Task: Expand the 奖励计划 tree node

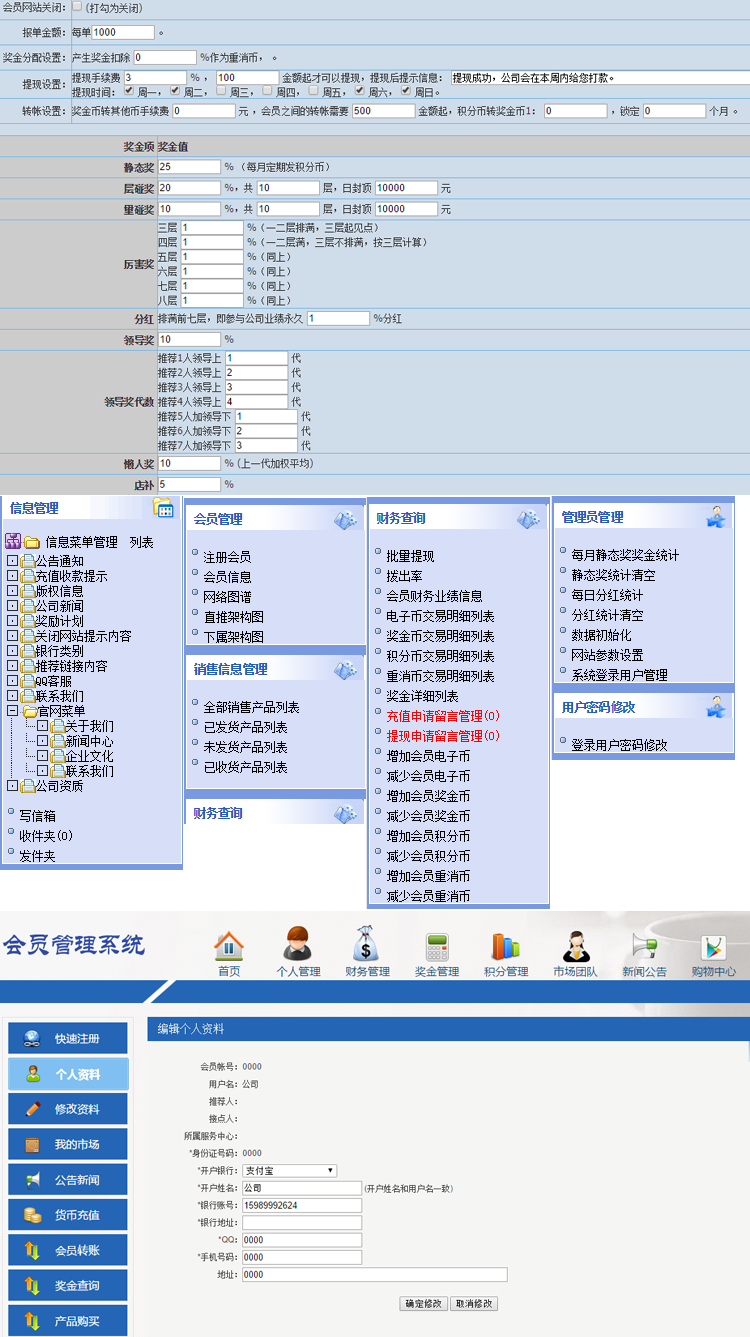Action: click(x=12, y=621)
